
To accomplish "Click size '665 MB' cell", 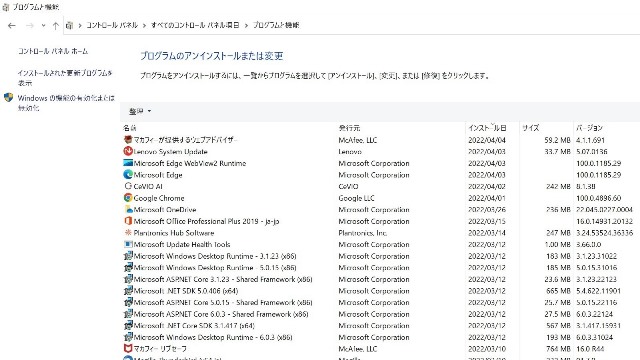I will pos(558,291).
